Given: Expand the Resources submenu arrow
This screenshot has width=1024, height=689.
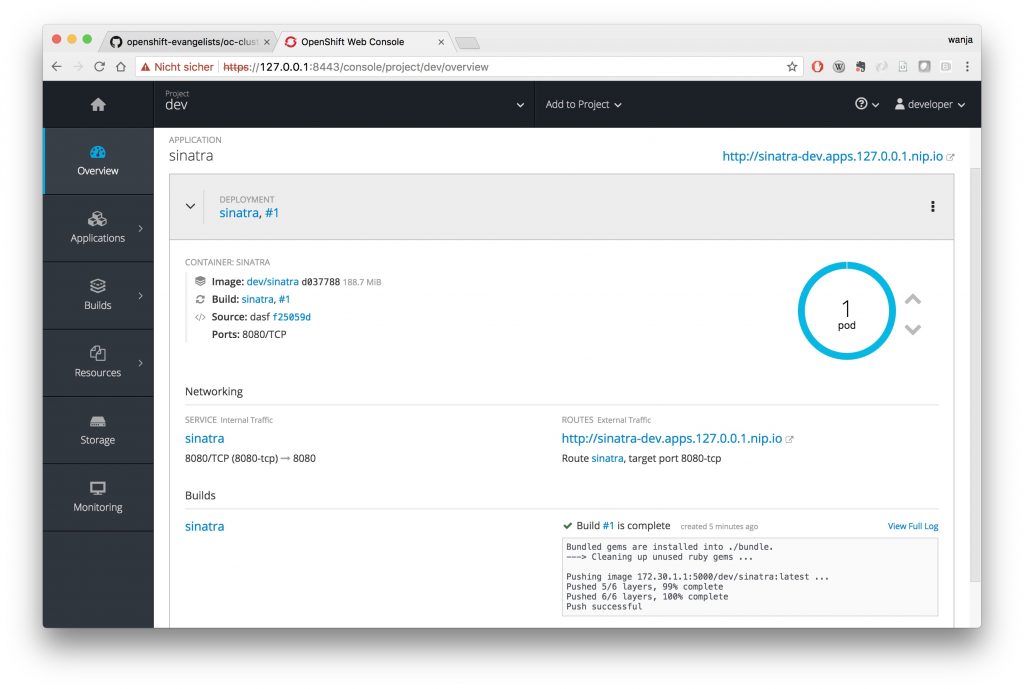Looking at the screenshot, I should 140,362.
